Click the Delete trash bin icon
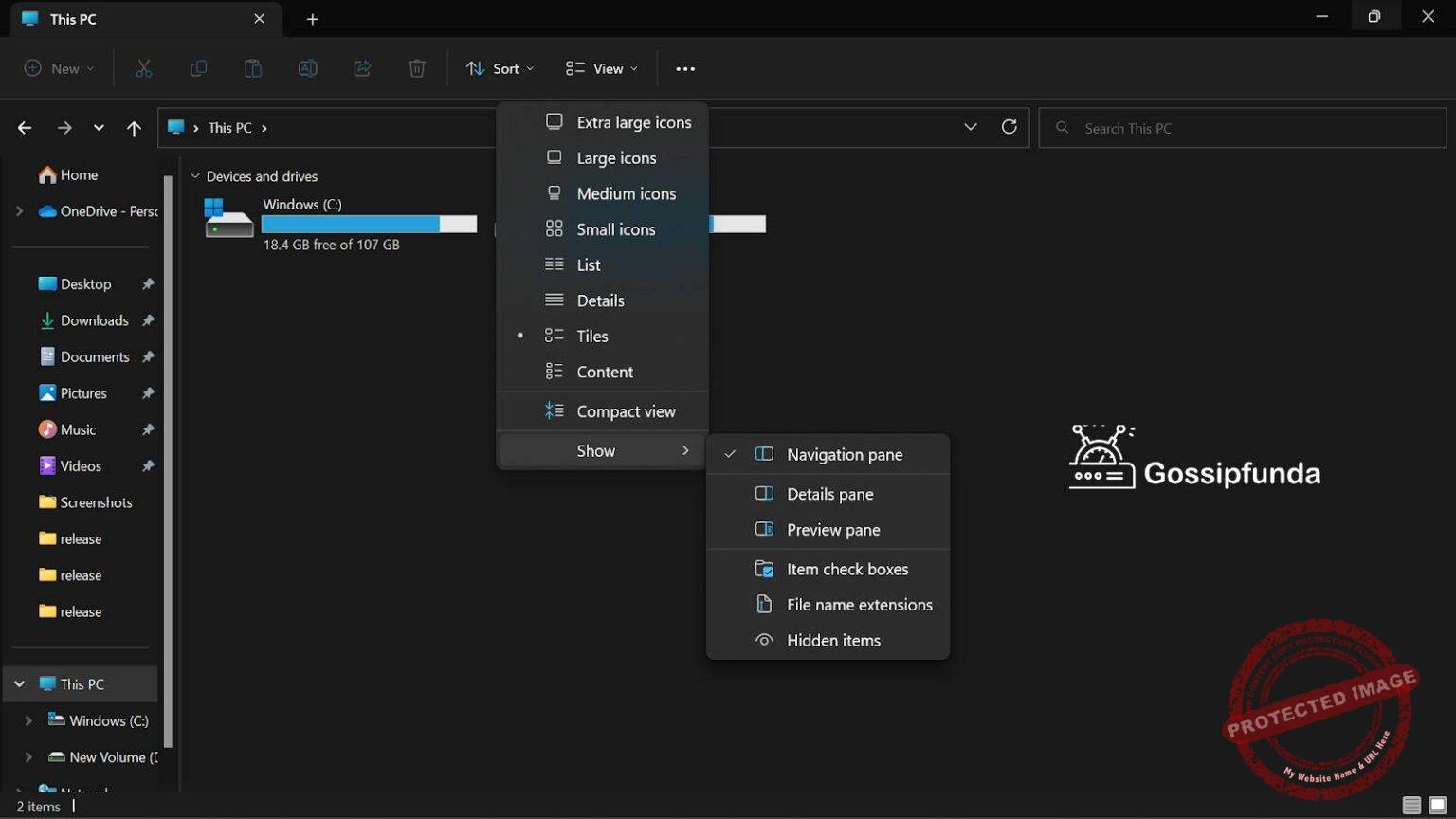Image resolution: width=1456 pixels, height=819 pixels. coord(417,68)
